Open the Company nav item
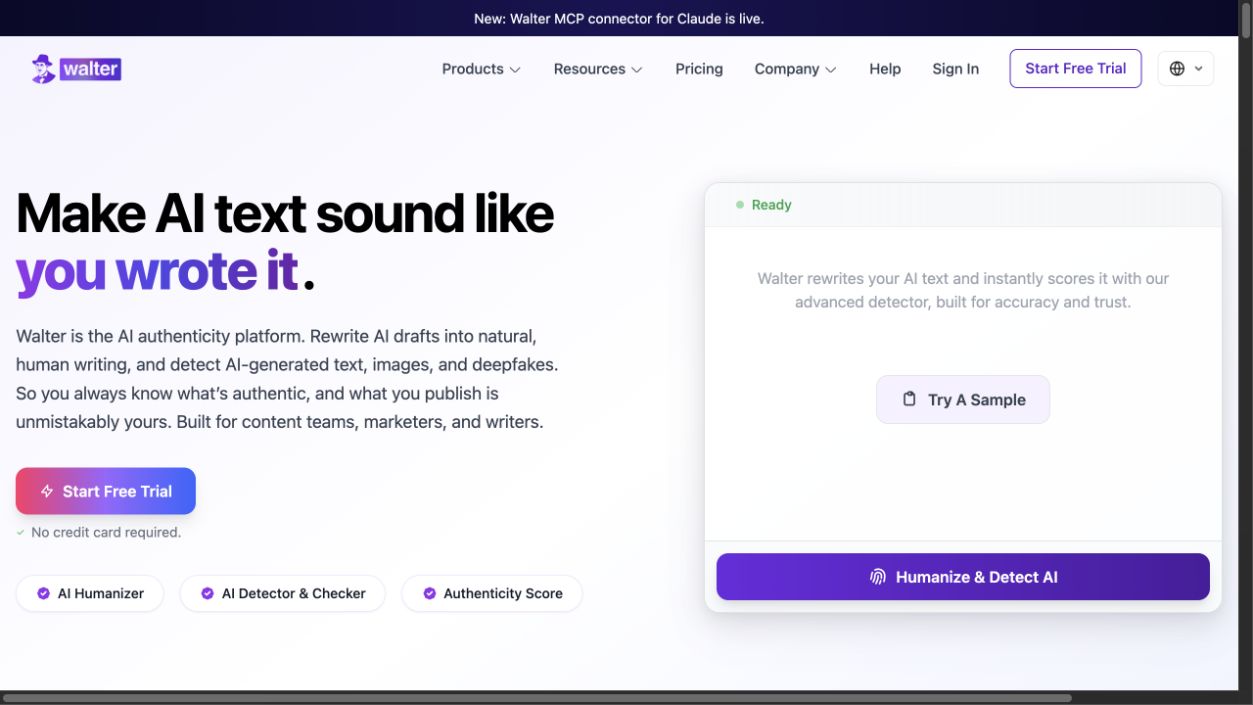This screenshot has width=1253, height=705. pos(796,69)
